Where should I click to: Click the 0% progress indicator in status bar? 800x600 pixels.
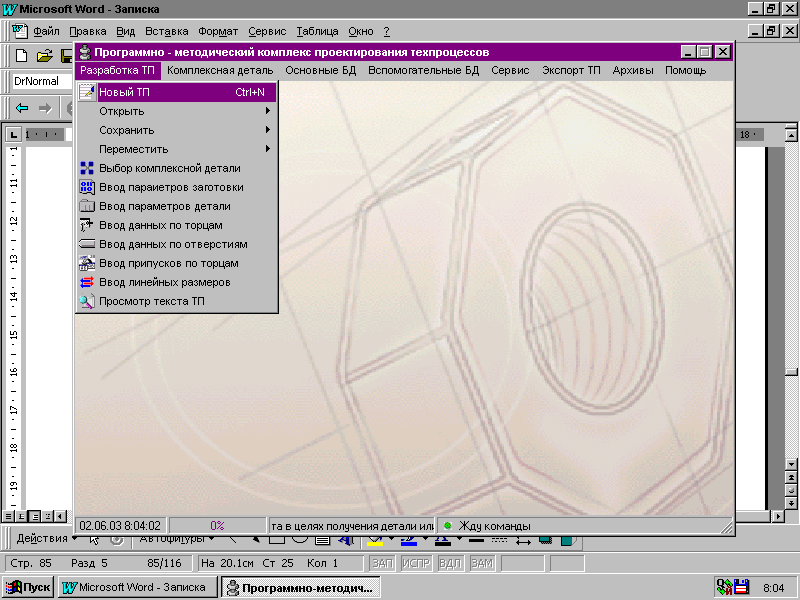pyautogui.click(x=217, y=525)
